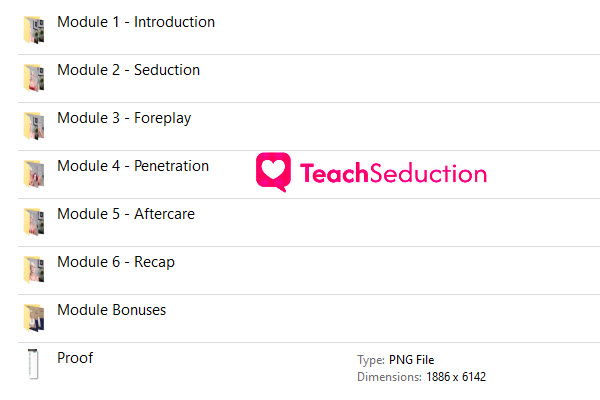Click the TeachSeduction watermark text

[393, 173]
